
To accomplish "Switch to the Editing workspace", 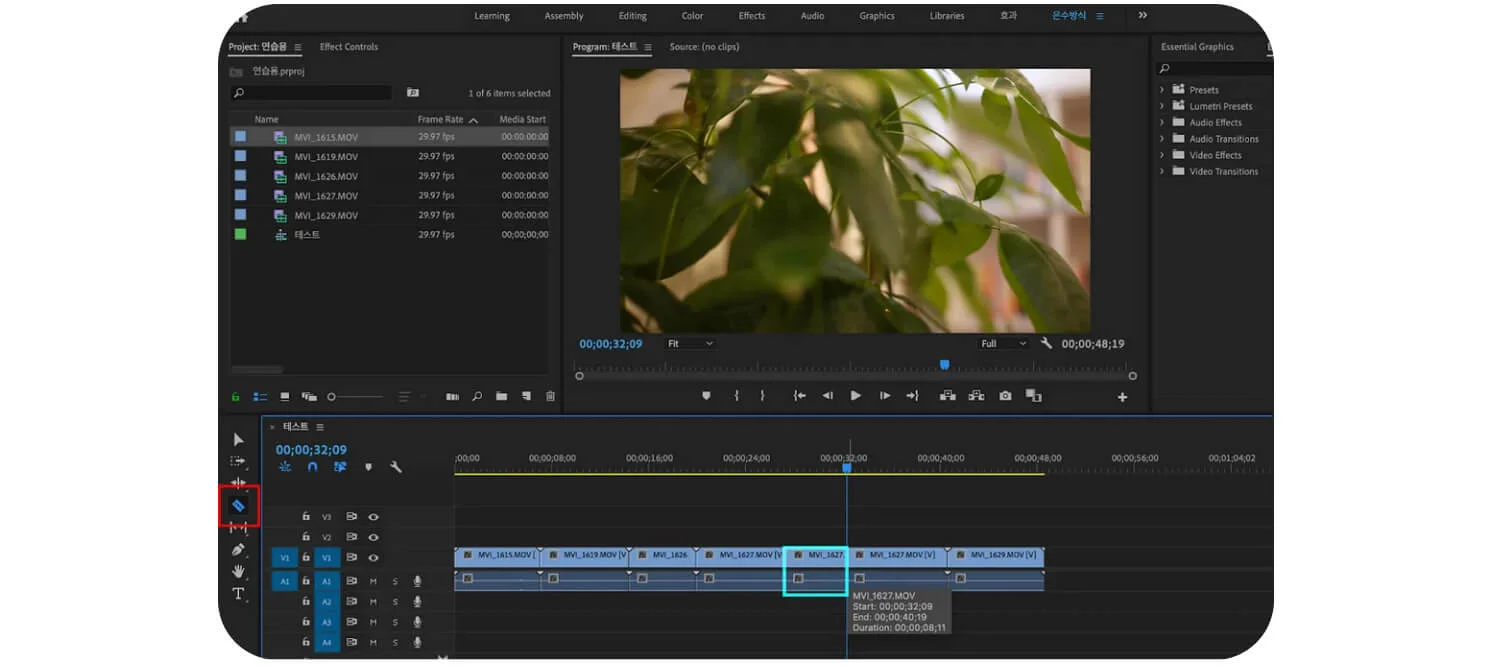I will pyautogui.click(x=633, y=16).
